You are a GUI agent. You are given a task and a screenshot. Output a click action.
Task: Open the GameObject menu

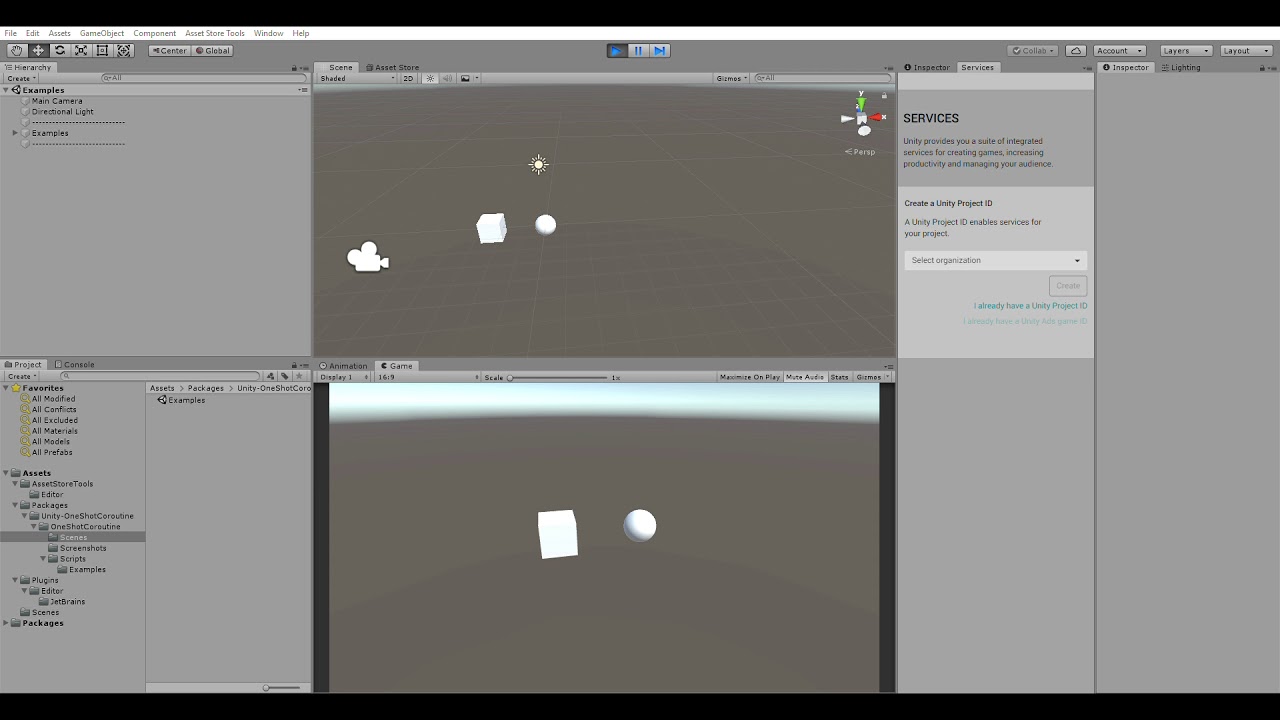[101, 33]
